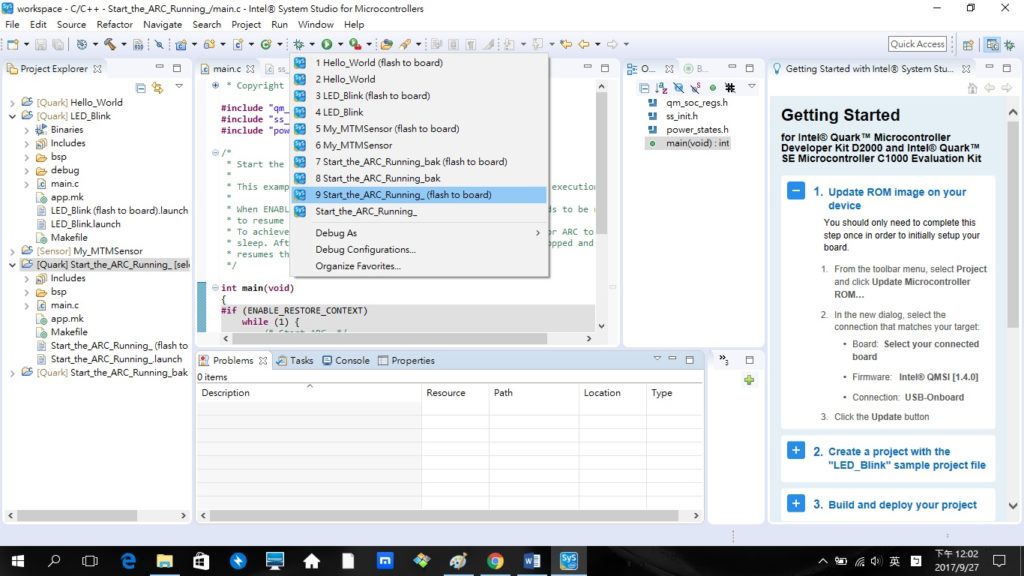Image resolution: width=1024 pixels, height=576 pixels.
Task: Click the Open Perspective icon
Action: [968, 44]
